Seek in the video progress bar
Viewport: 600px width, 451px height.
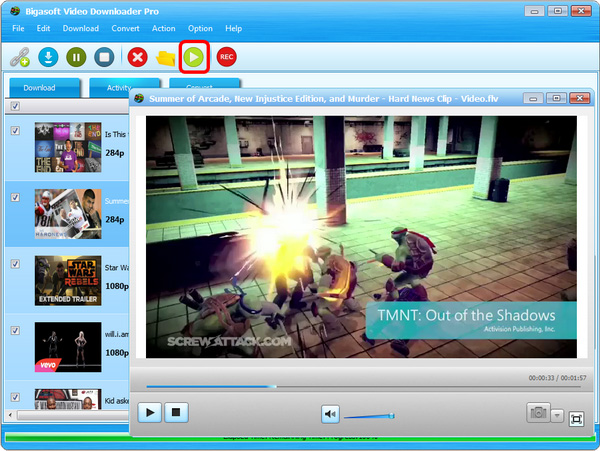[x=364, y=387]
